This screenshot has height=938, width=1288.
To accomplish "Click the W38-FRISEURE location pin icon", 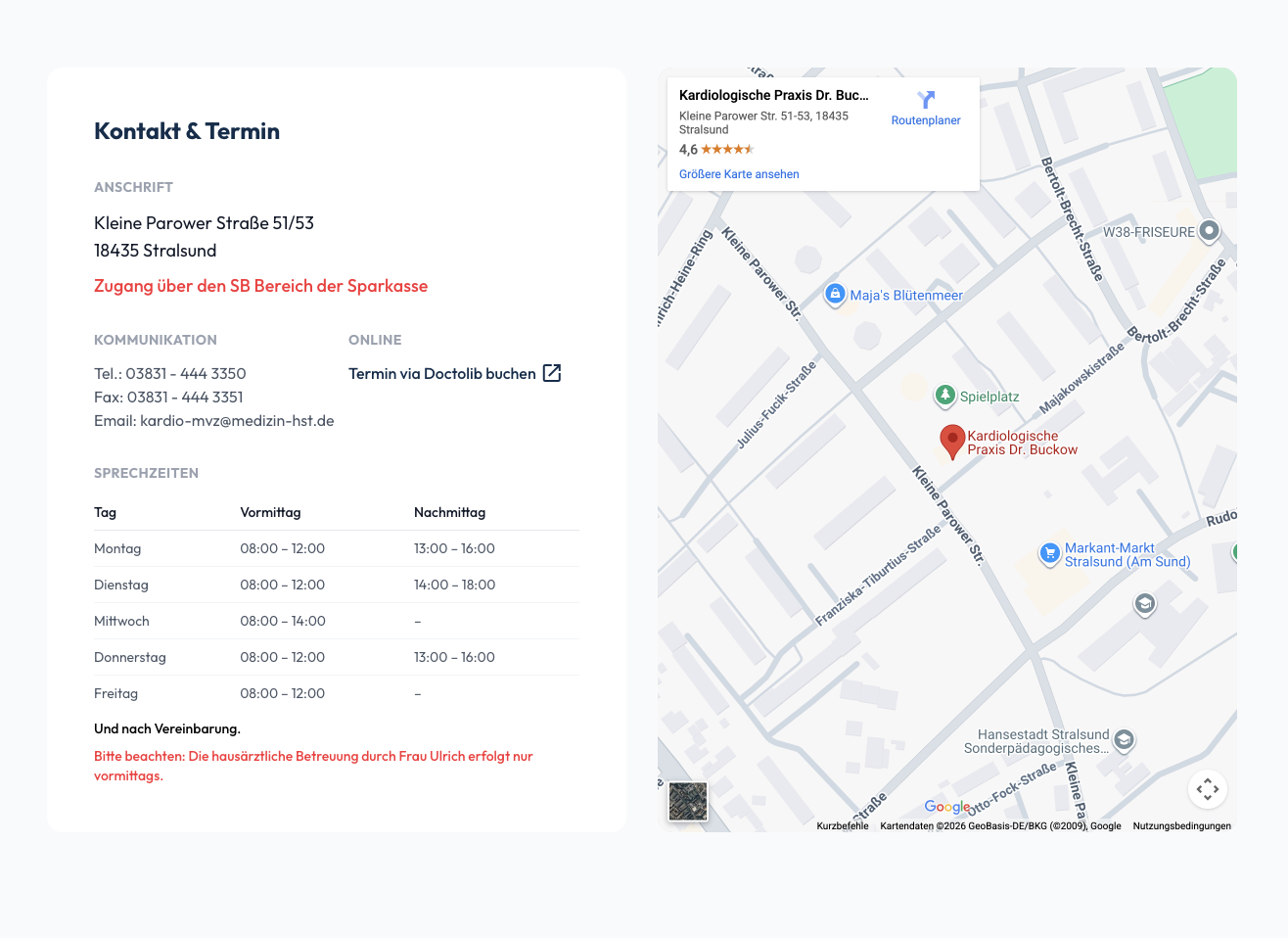I will [1210, 231].
